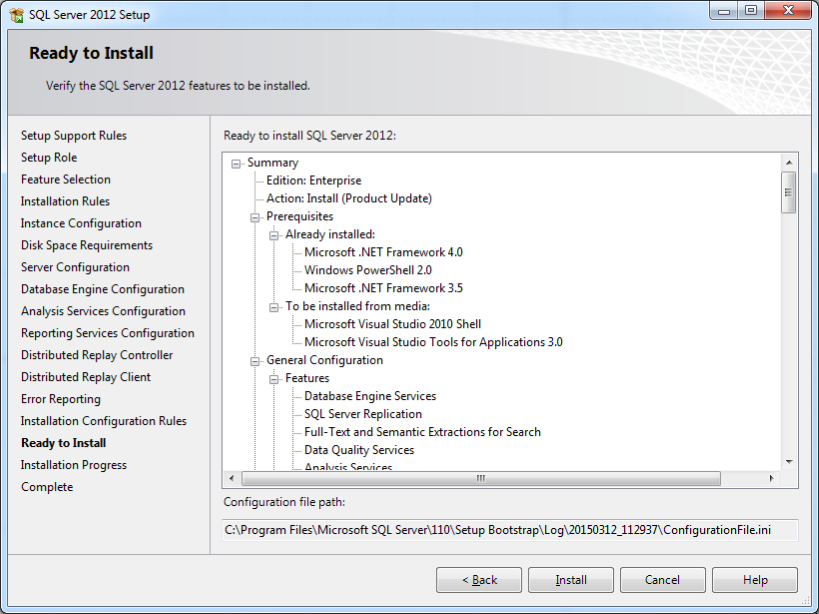Click the horizontal scrollbar left arrow
Viewport: 819px width, 614px height.
click(232, 478)
